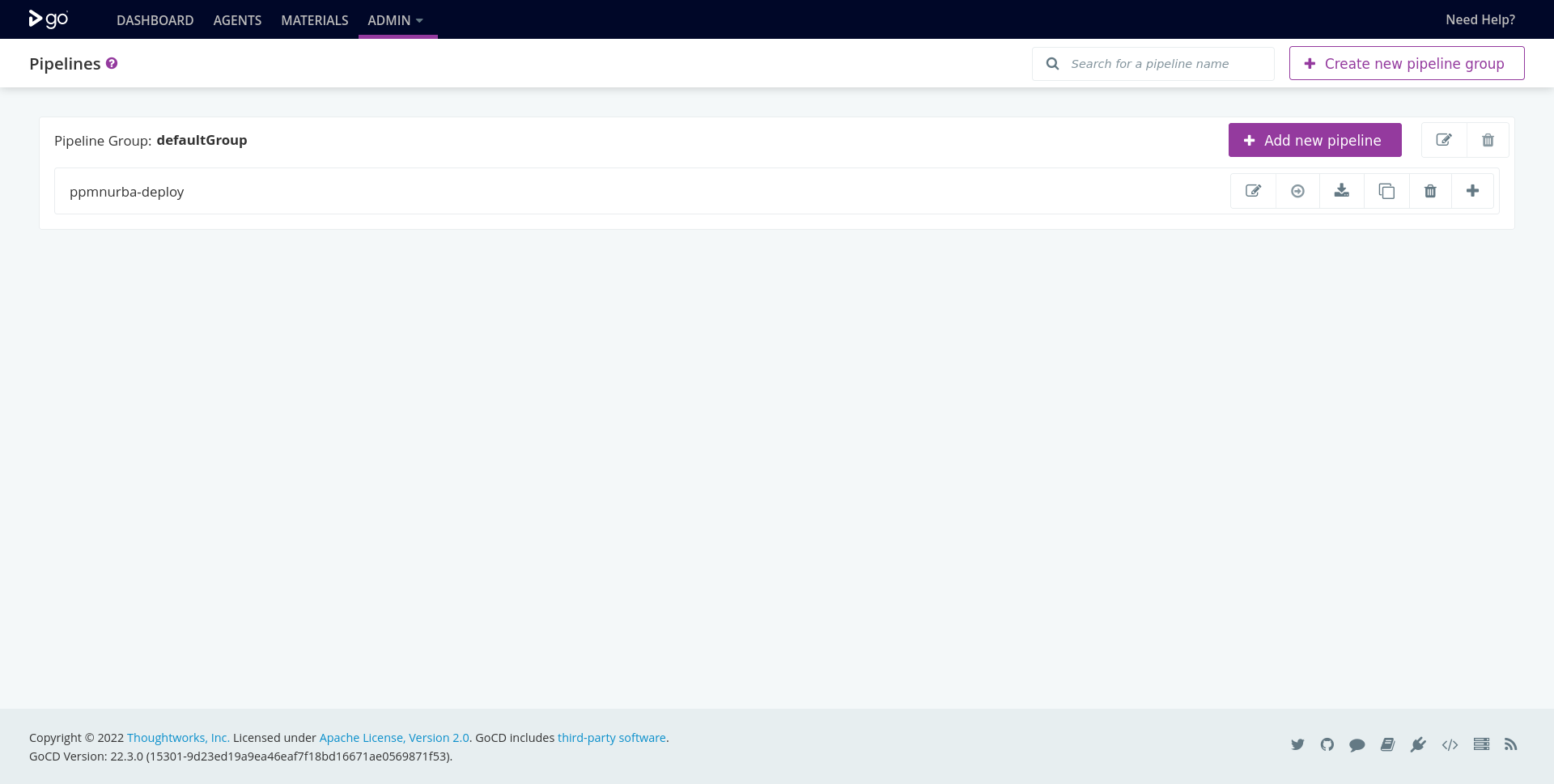Delete the defaultGroup pipeline group

(x=1488, y=140)
